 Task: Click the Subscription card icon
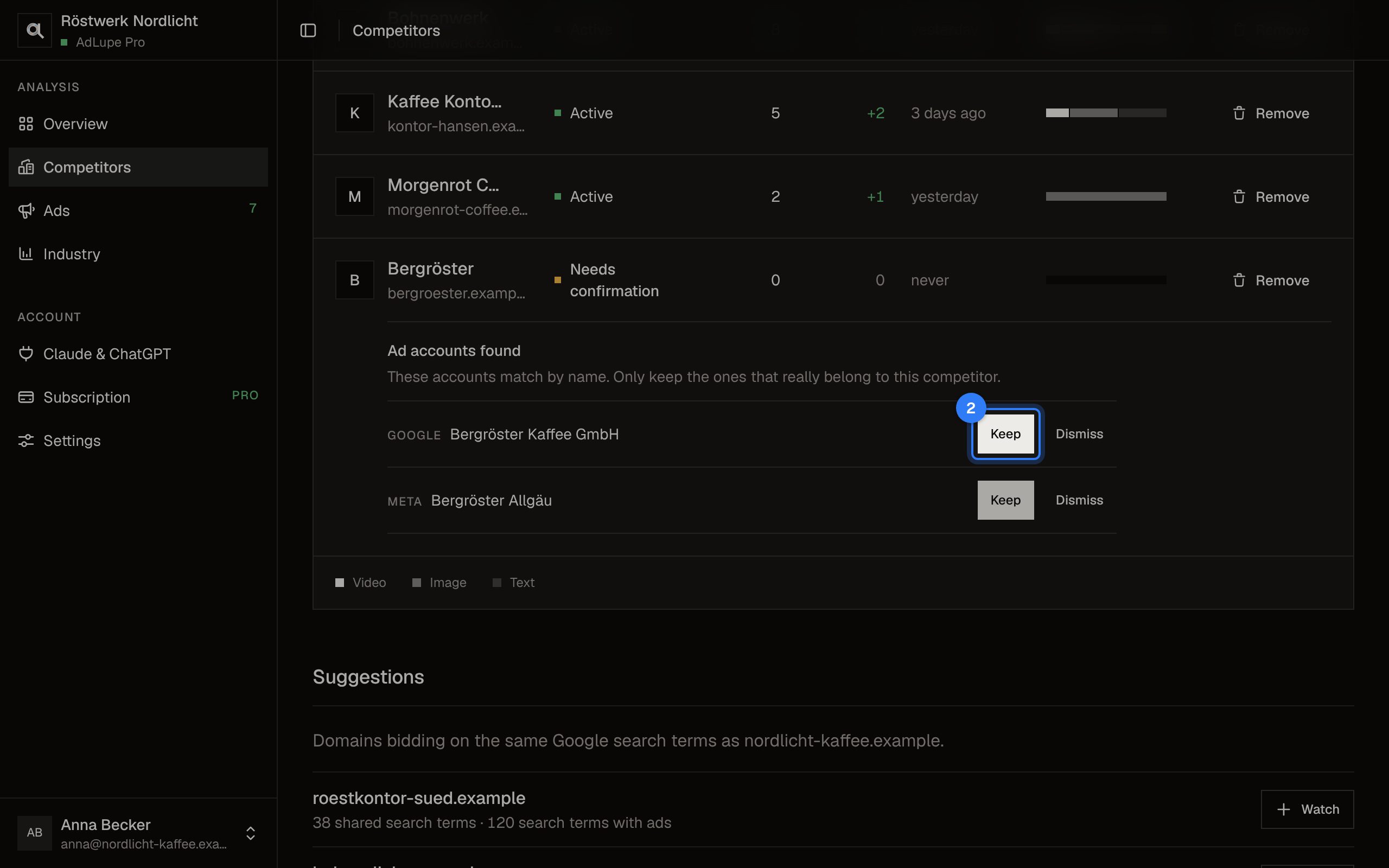pos(26,397)
